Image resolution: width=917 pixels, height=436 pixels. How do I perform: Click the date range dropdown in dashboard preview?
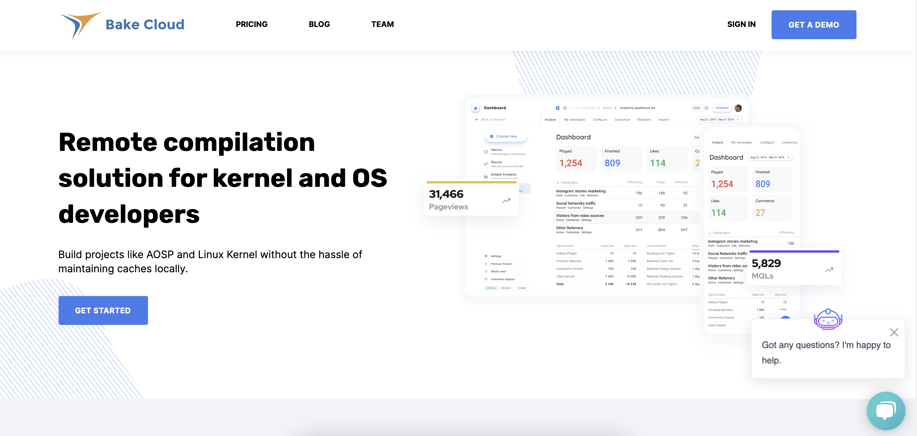(x=718, y=119)
